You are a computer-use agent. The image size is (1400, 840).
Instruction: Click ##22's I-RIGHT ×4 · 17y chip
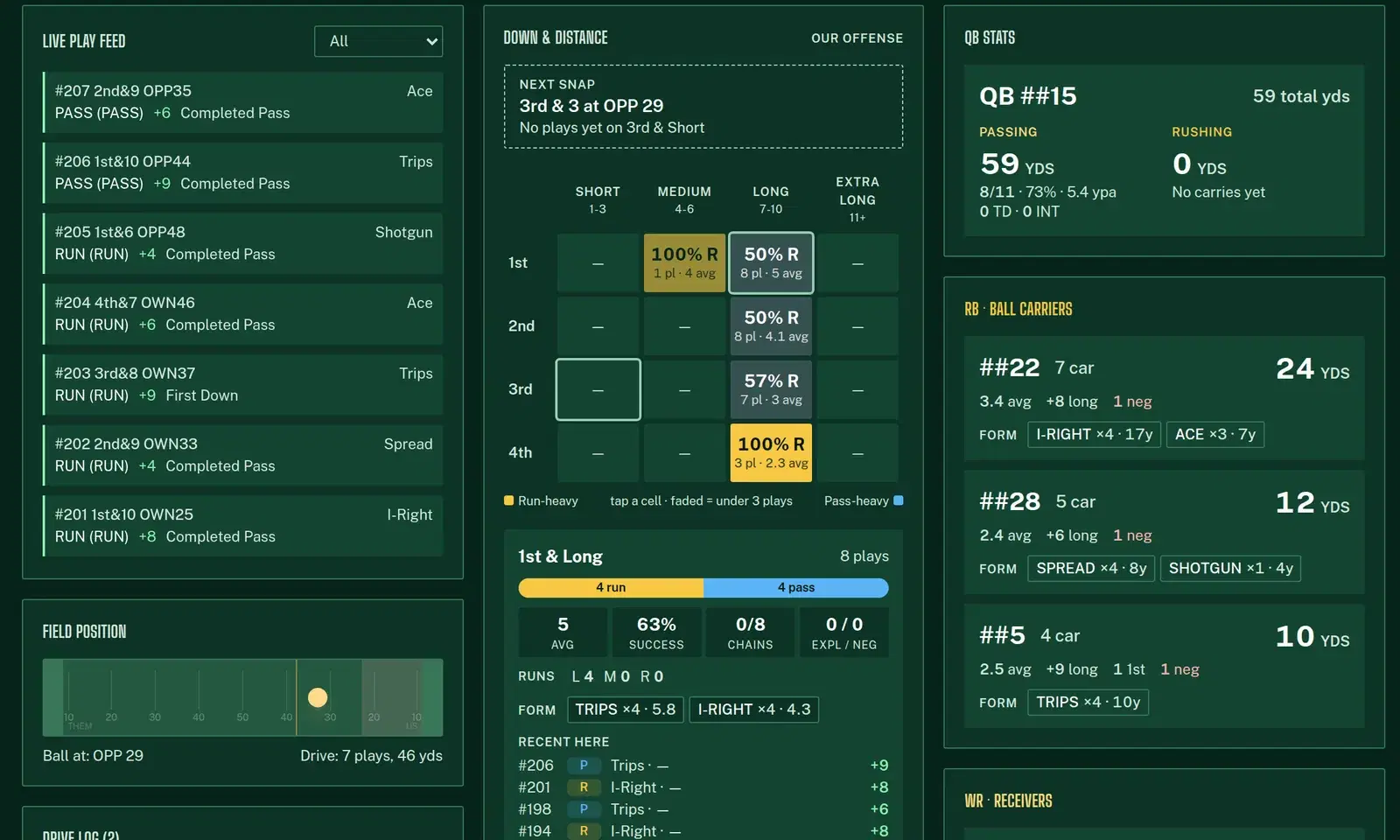click(1095, 435)
